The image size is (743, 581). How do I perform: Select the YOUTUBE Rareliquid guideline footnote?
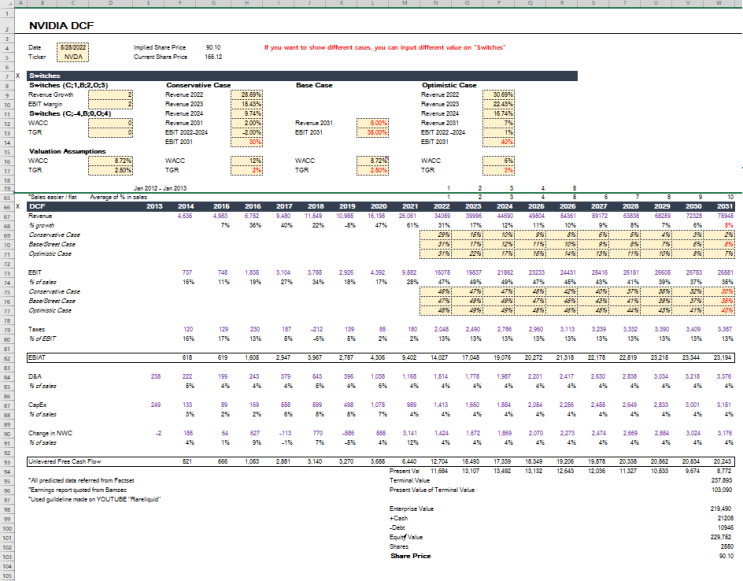click(95, 499)
